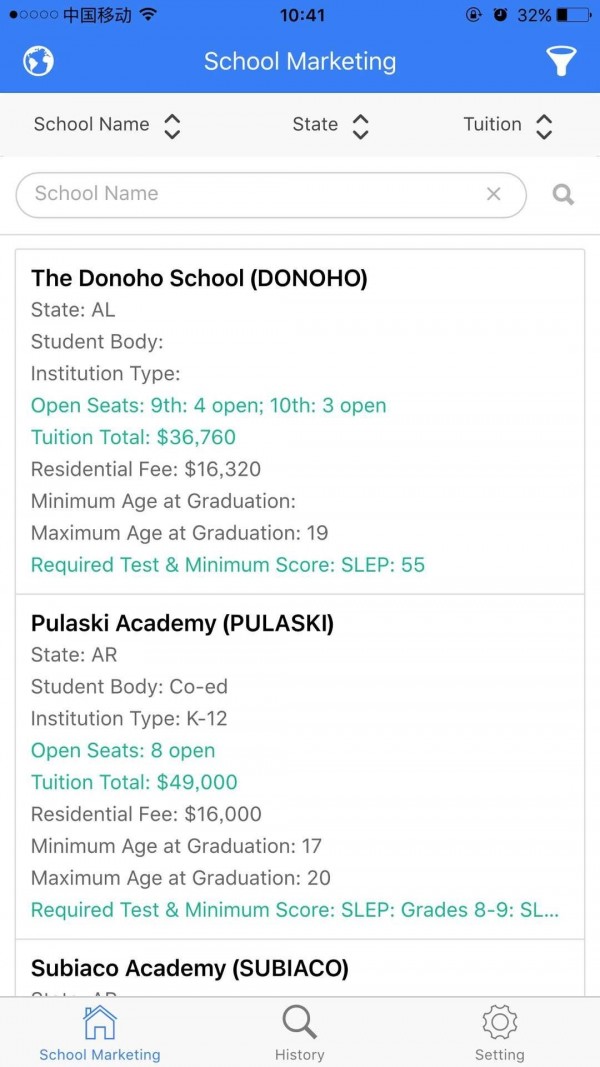Image resolution: width=600 pixels, height=1067 pixels.
Task: Tap the magnifier search icon beside field
Action: [x=563, y=195]
